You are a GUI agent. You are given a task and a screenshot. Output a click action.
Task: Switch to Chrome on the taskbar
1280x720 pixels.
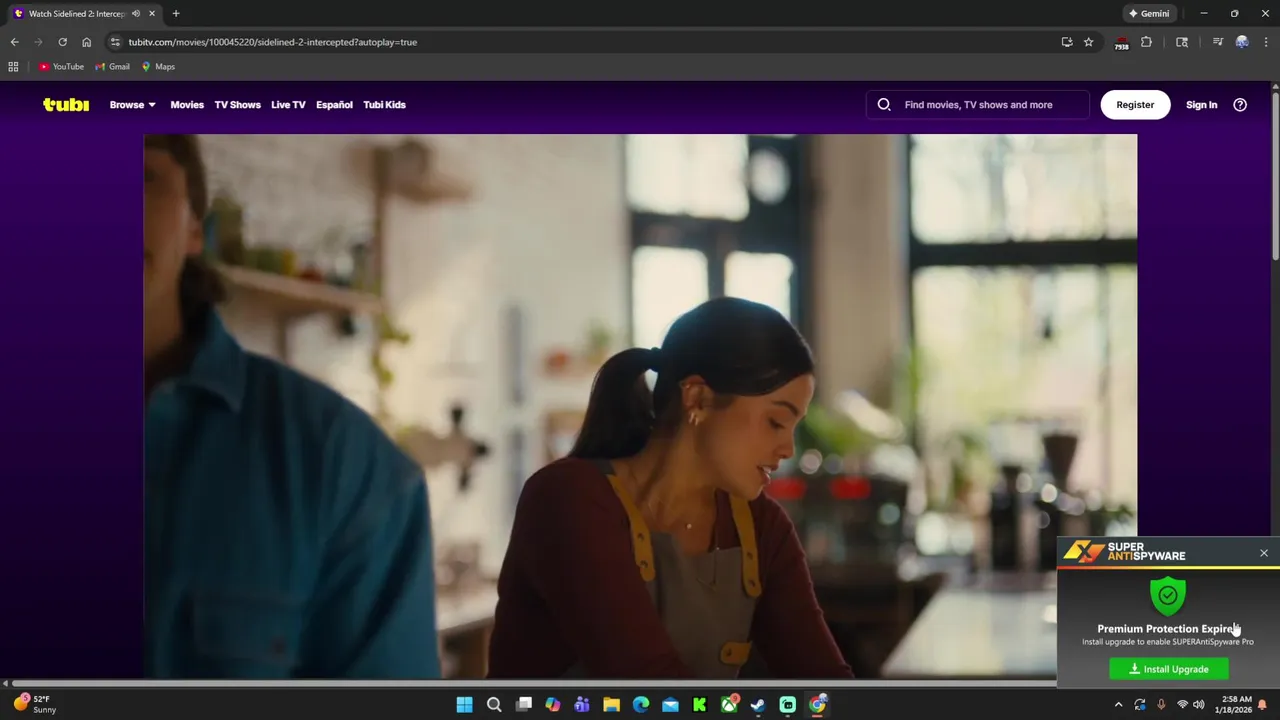pyautogui.click(x=817, y=705)
